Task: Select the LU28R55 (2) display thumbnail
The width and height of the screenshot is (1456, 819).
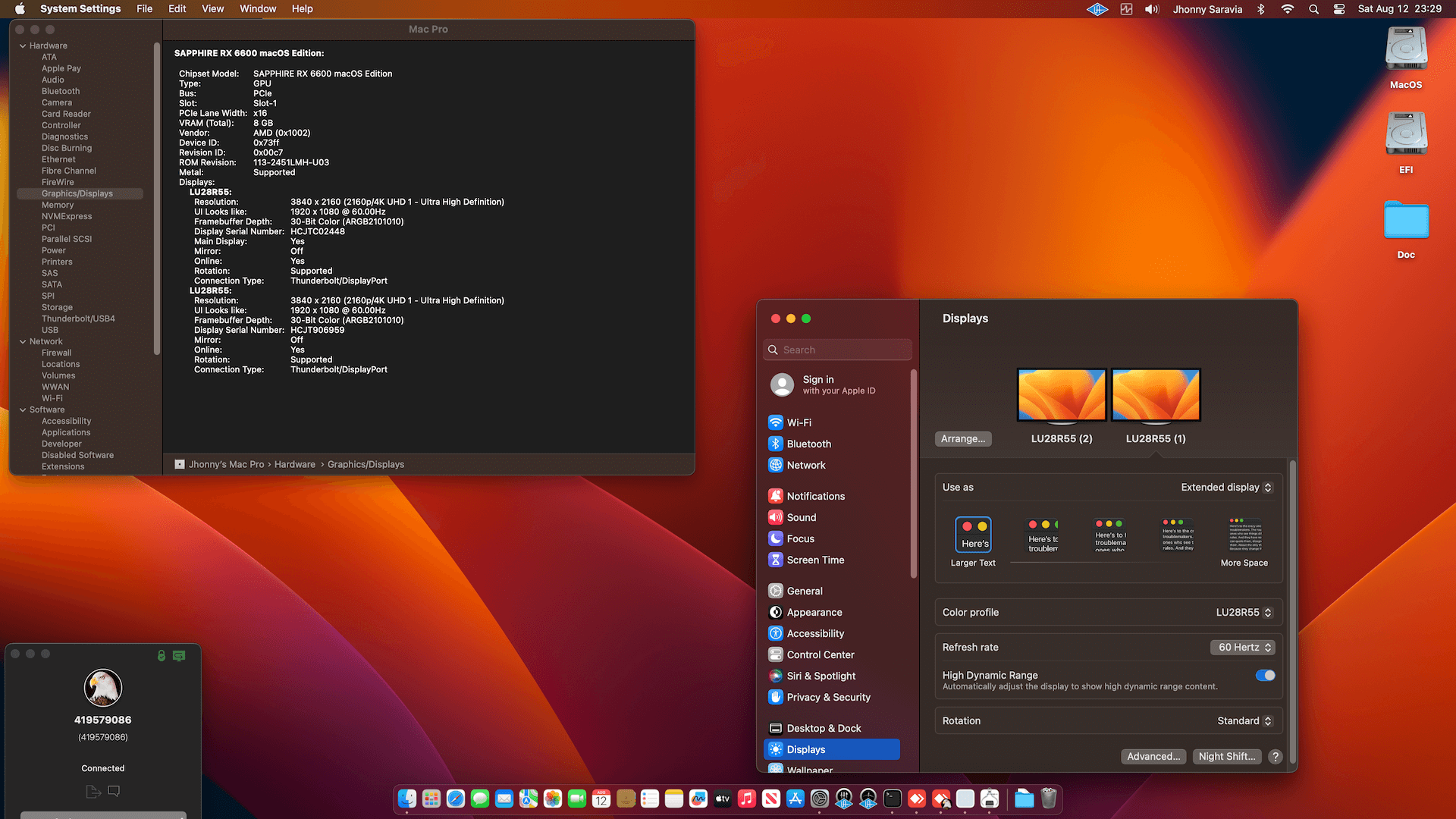Action: pyautogui.click(x=1062, y=396)
